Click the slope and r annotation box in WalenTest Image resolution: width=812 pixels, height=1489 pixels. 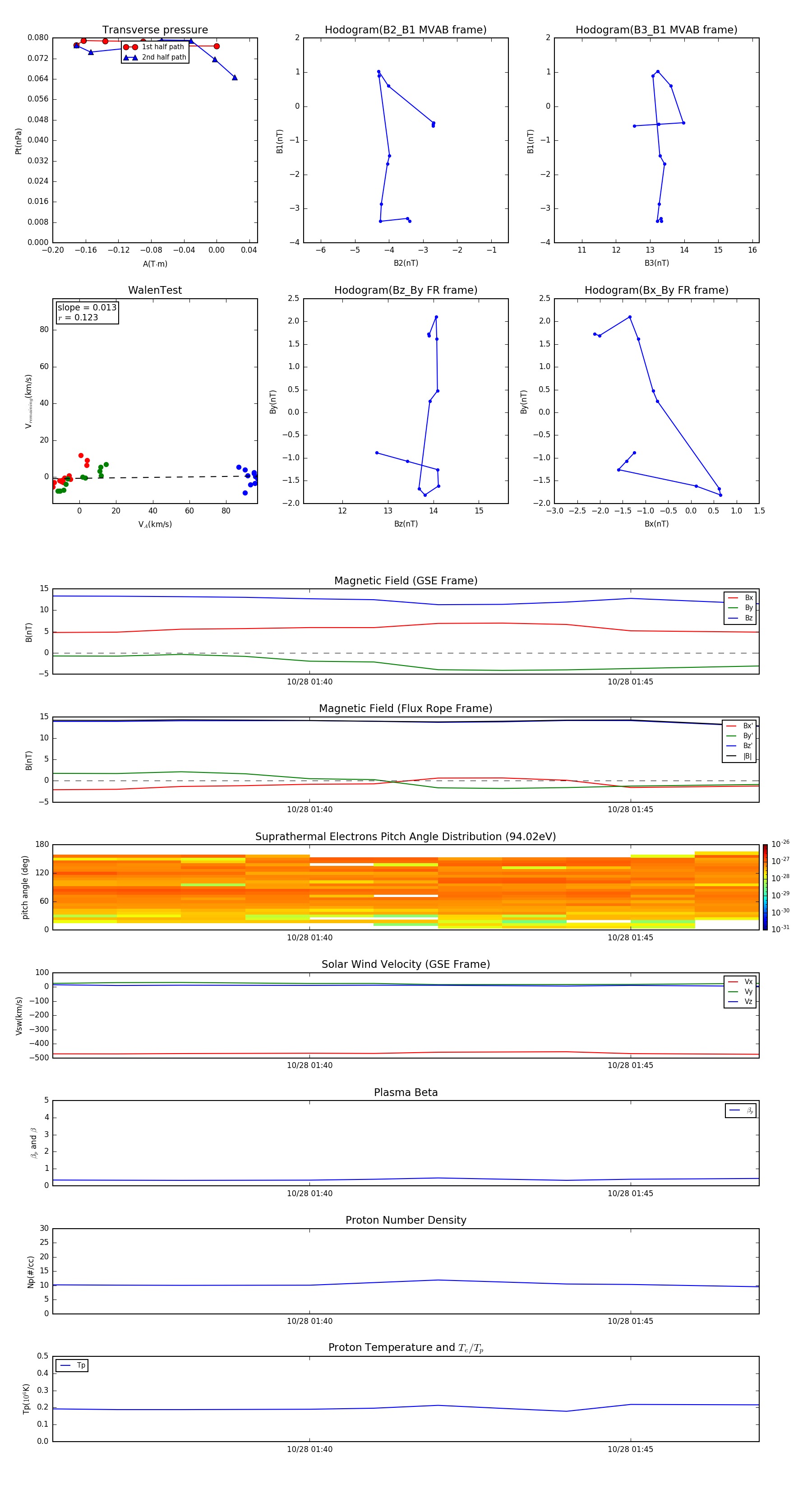[x=87, y=312]
